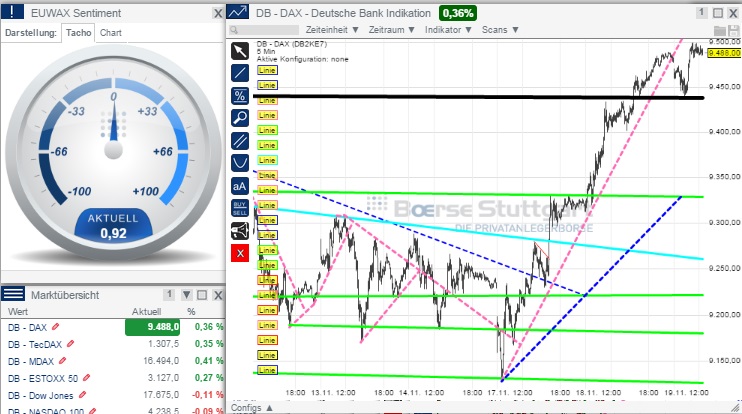Click the green 0,36% badge in chart title

[458, 13]
